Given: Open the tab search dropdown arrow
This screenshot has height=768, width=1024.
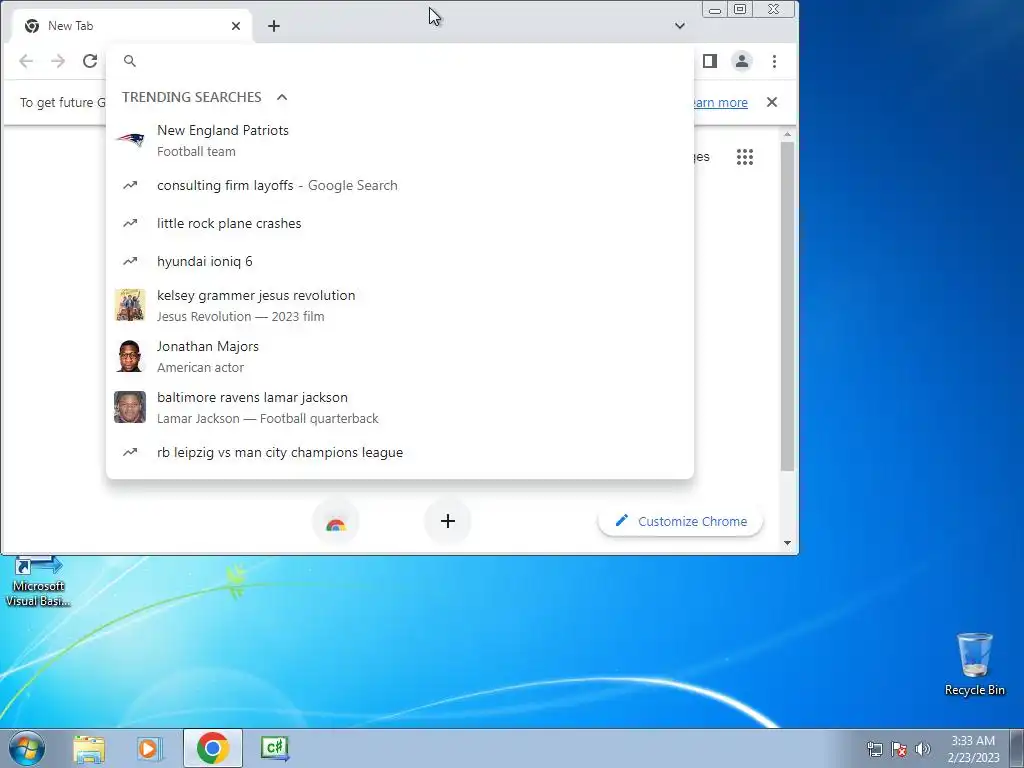Looking at the screenshot, I should pyautogui.click(x=680, y=26).
